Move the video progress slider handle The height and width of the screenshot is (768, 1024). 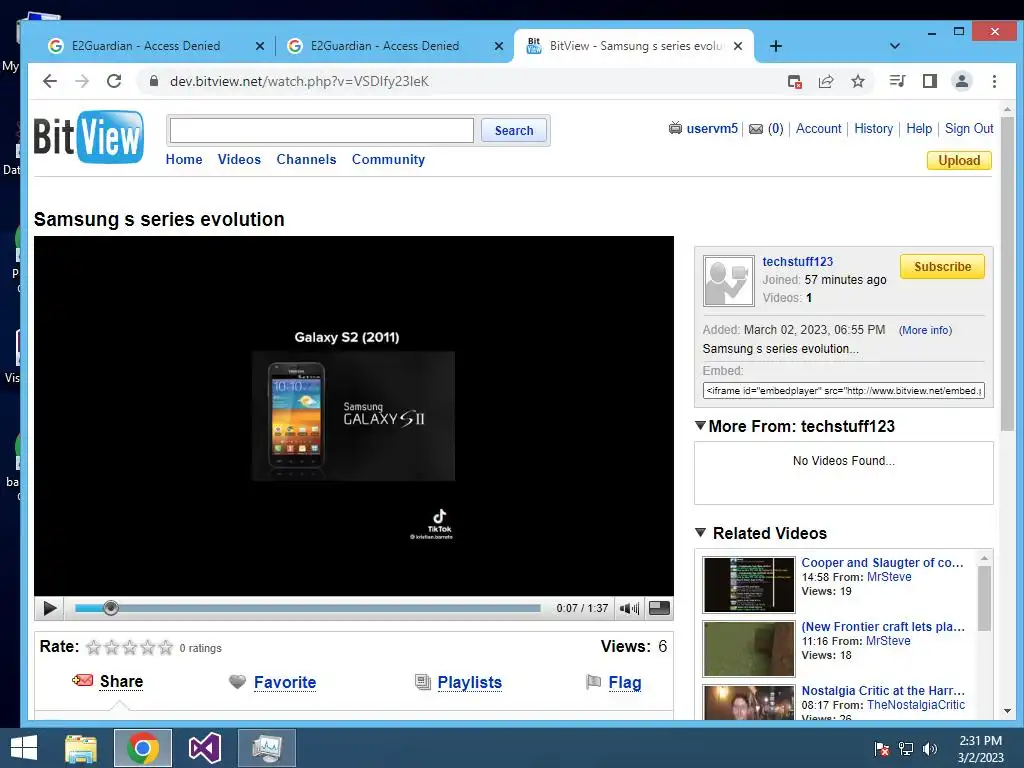(111, 608)
